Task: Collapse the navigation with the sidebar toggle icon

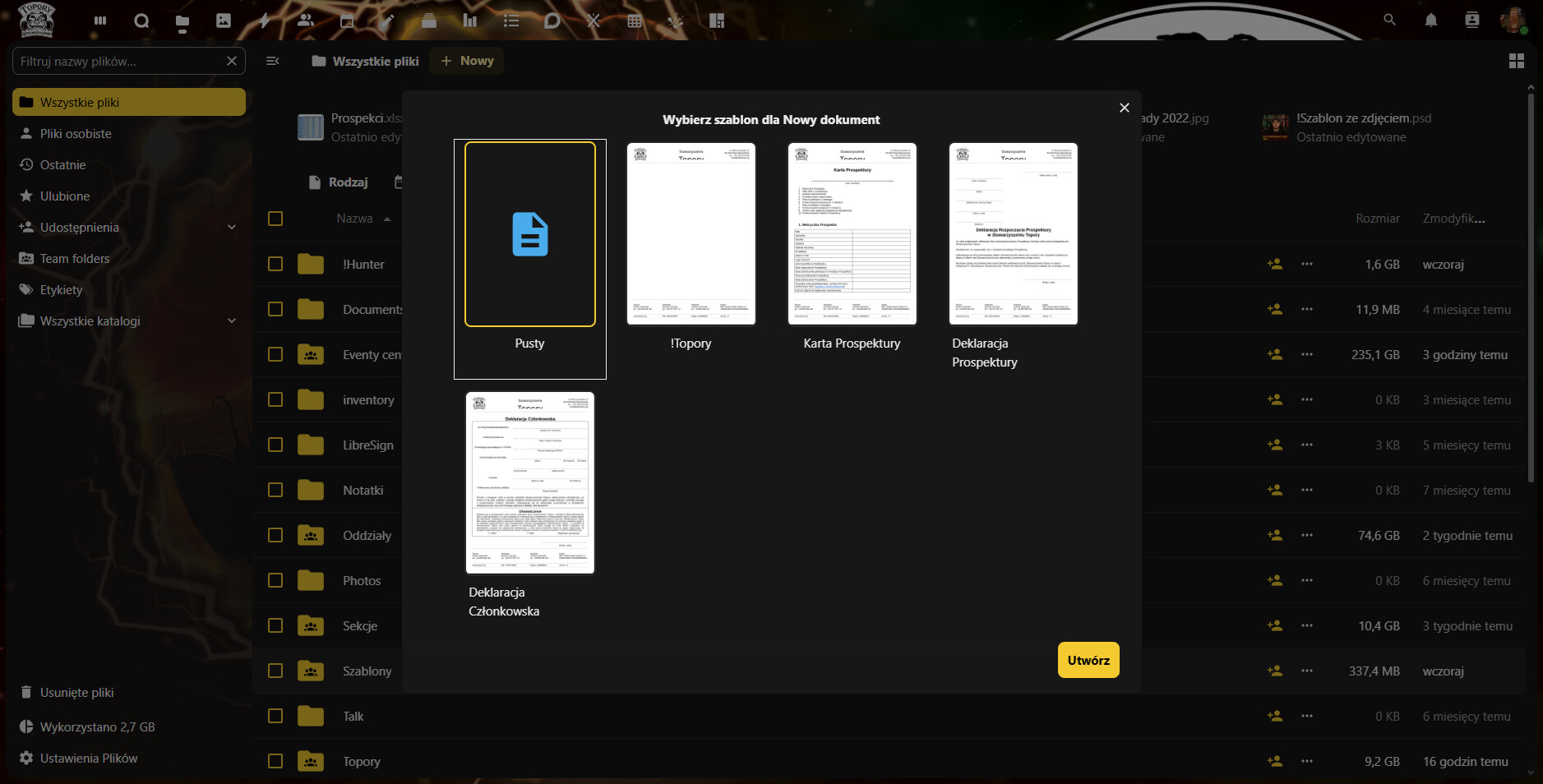Action: [273, 61]
